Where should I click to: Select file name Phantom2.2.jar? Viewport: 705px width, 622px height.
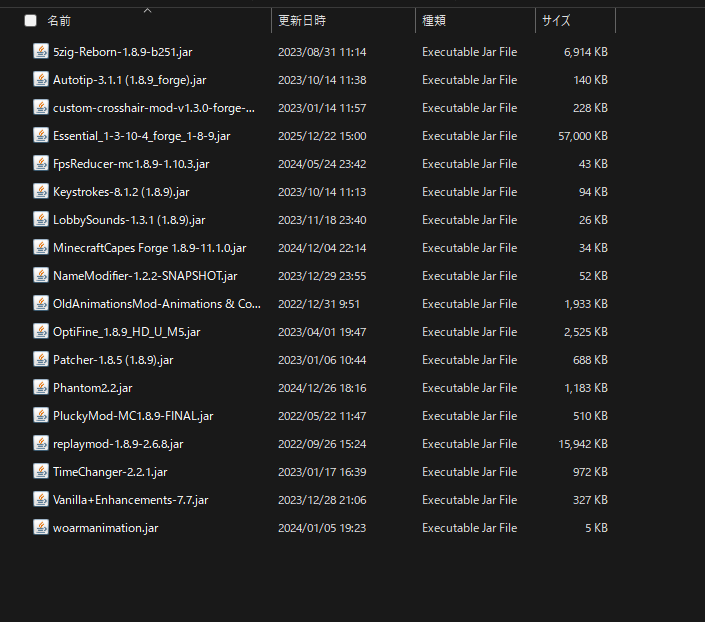93,388
